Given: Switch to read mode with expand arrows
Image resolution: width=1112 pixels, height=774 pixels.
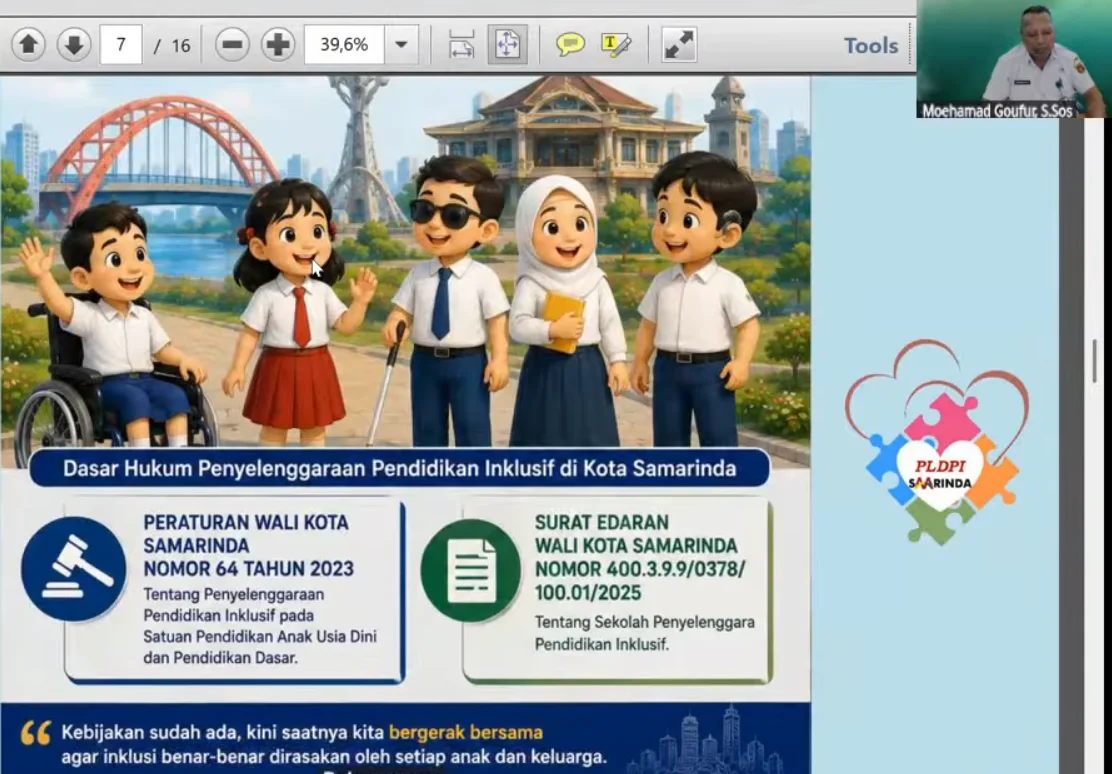Looking at the screenshot, I should [x=679, y=45].
